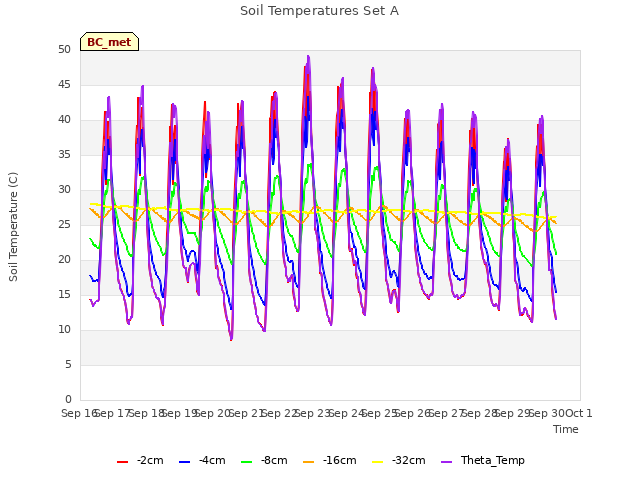Click the Sep 23 x-axis label
This screenshot has width=640, height=480.
313,413
